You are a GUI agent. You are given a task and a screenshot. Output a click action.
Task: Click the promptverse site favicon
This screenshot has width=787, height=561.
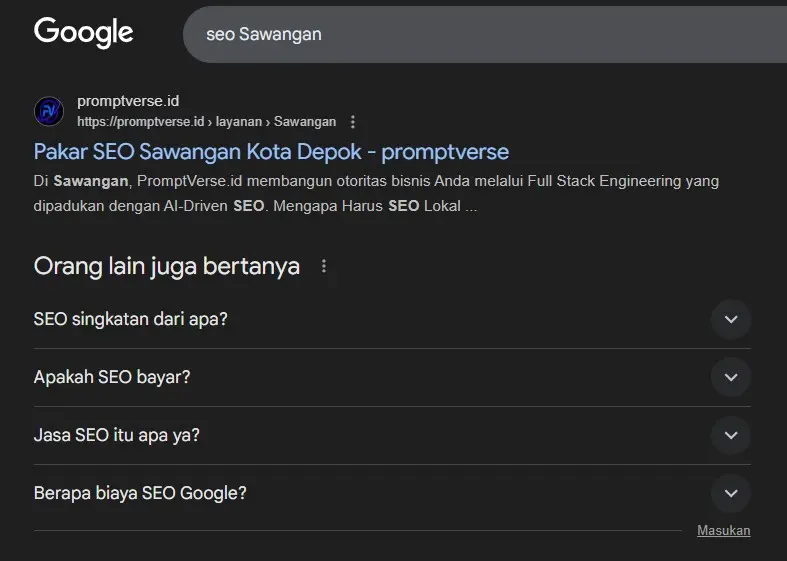(x=49, y=111)
